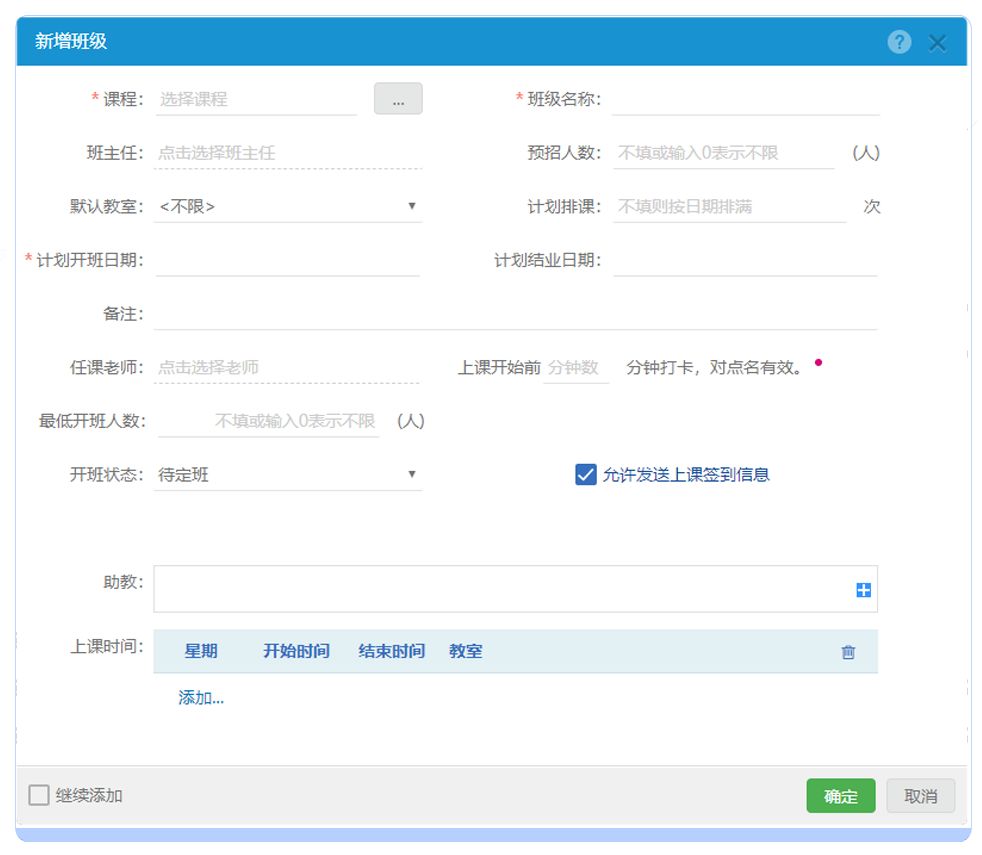The image size is (982, 855).
Task: Open course picker with the ... button
Action: point(398,99)
